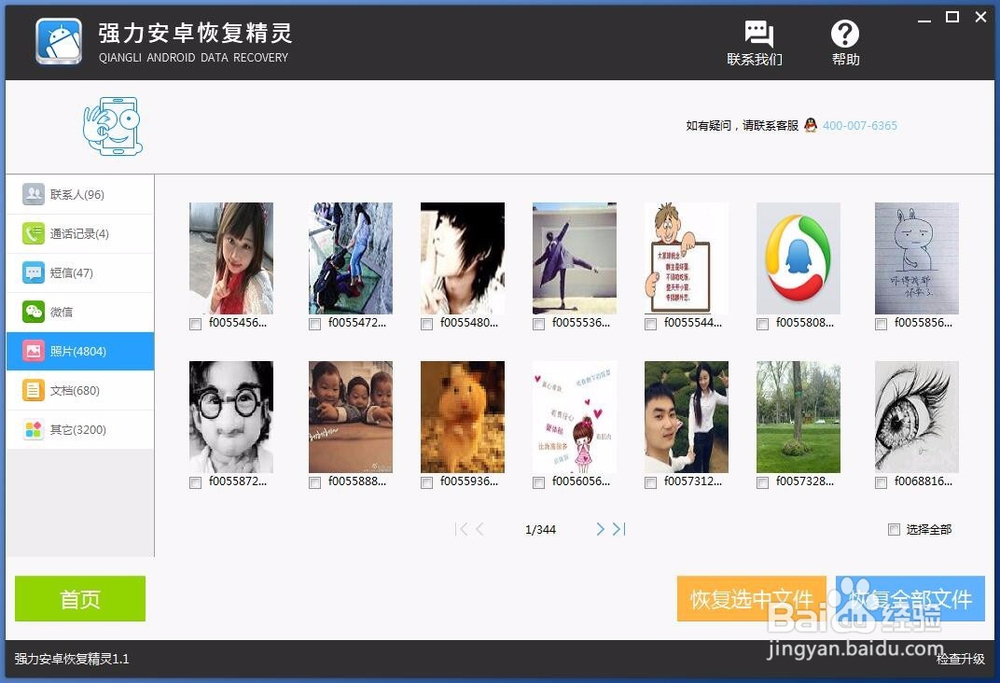1000x683 pixels.
Task: Open the cartoon girl with hearts thumbnail
Action: point(575,417)
